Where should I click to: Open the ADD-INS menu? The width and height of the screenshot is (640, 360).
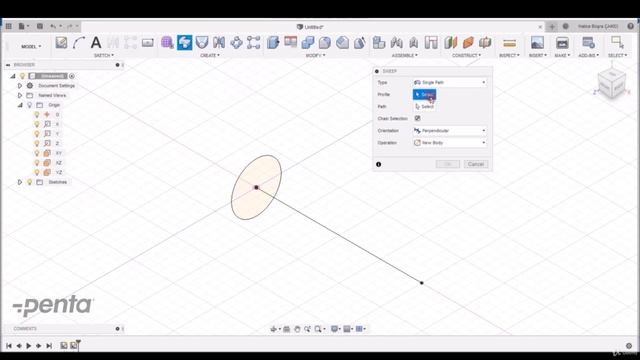coord(588,55)
